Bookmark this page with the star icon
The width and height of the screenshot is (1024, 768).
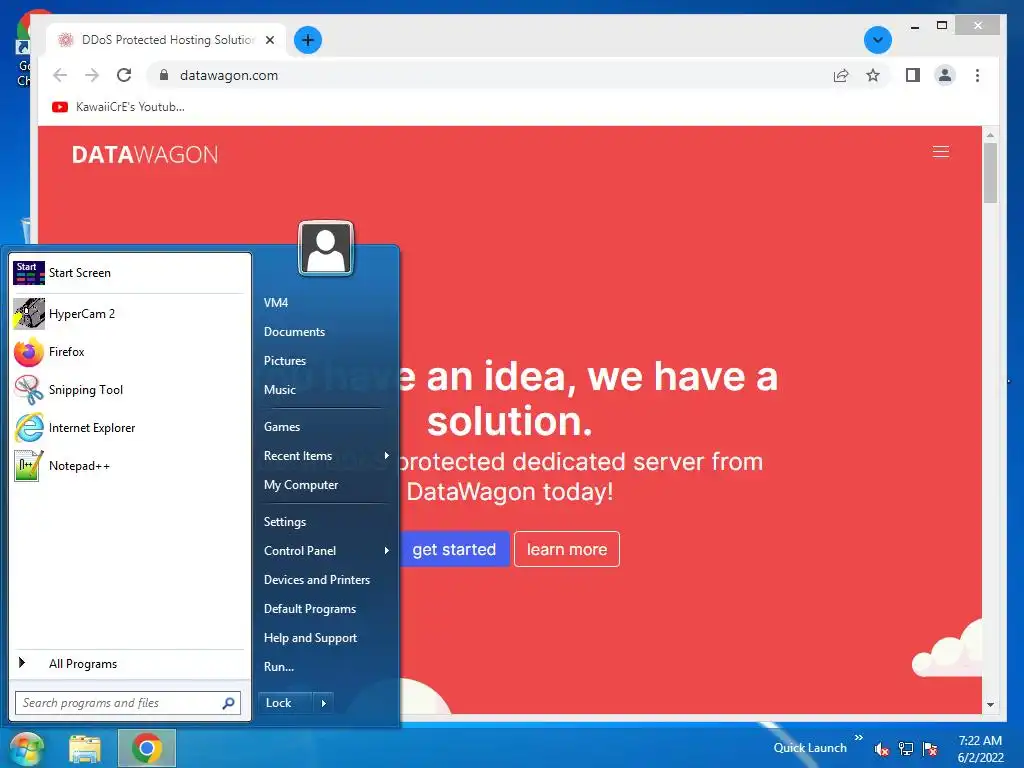pyautogui.click(x=873, y=76)
